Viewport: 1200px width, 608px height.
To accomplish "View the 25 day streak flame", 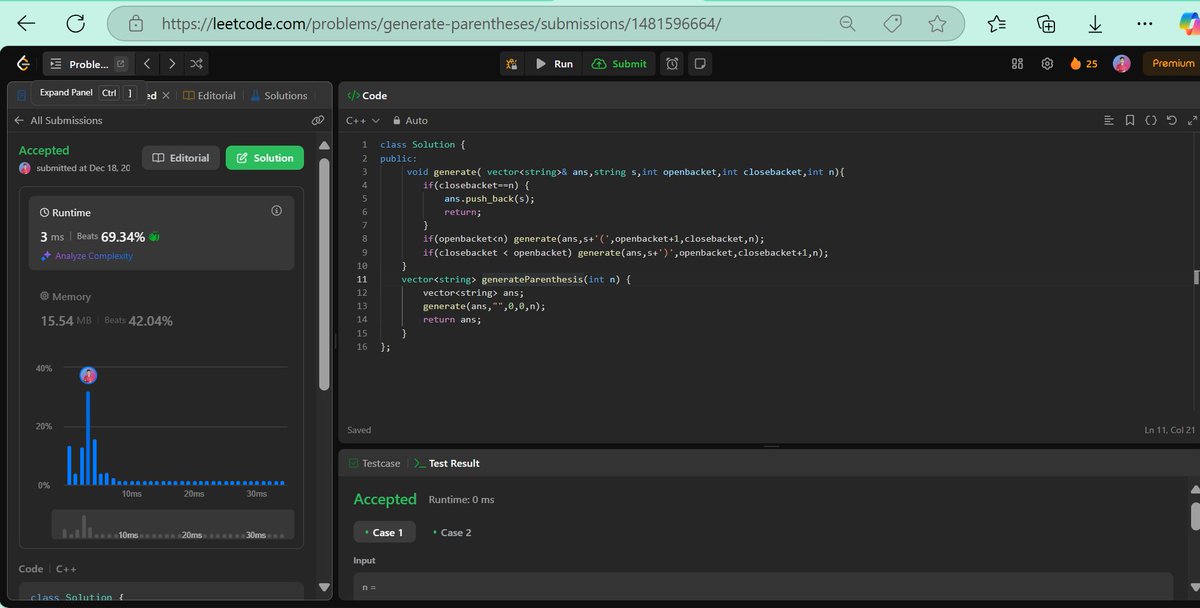I will [1083, 63].
